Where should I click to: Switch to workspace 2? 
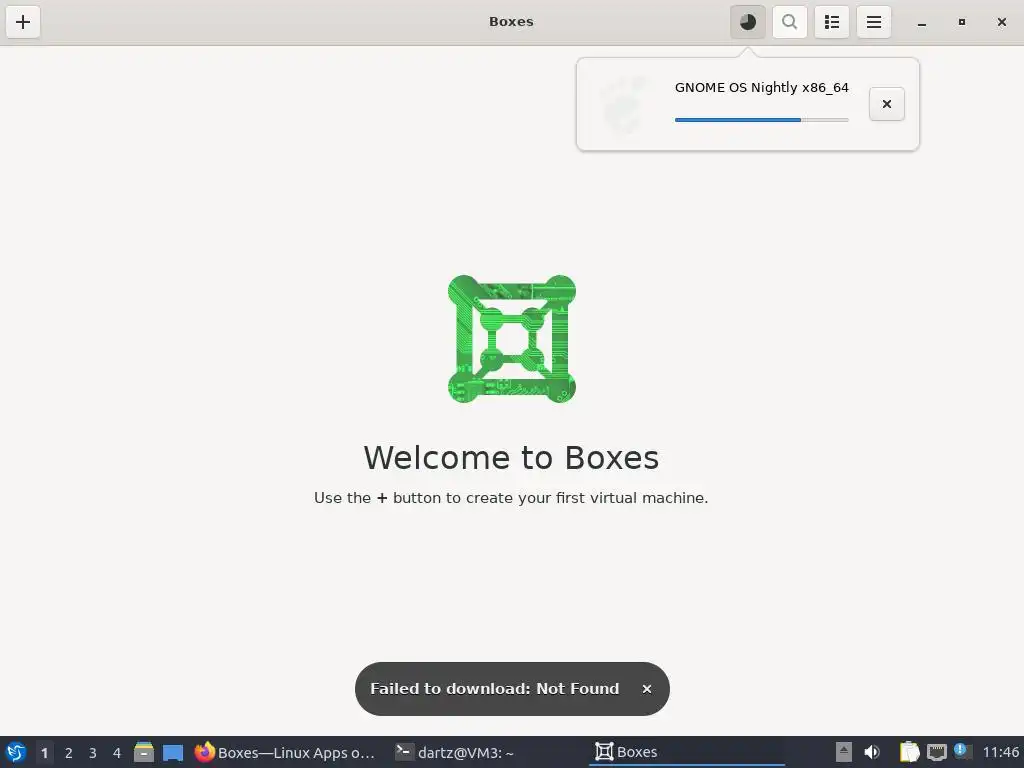click(69, 753)
